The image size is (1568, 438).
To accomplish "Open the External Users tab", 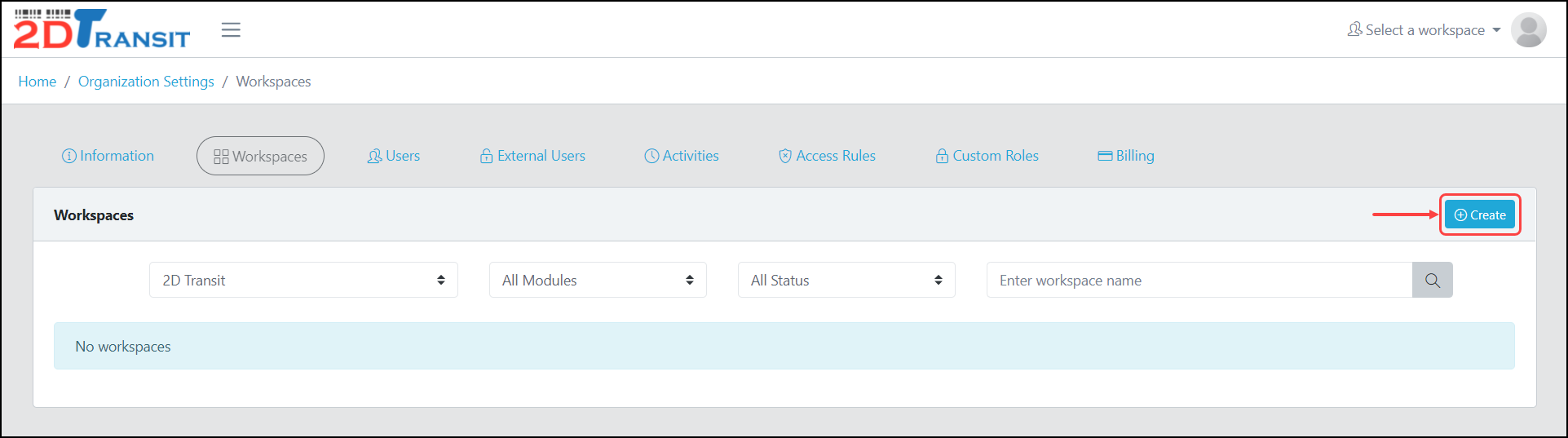I will [x=532, y=156].
